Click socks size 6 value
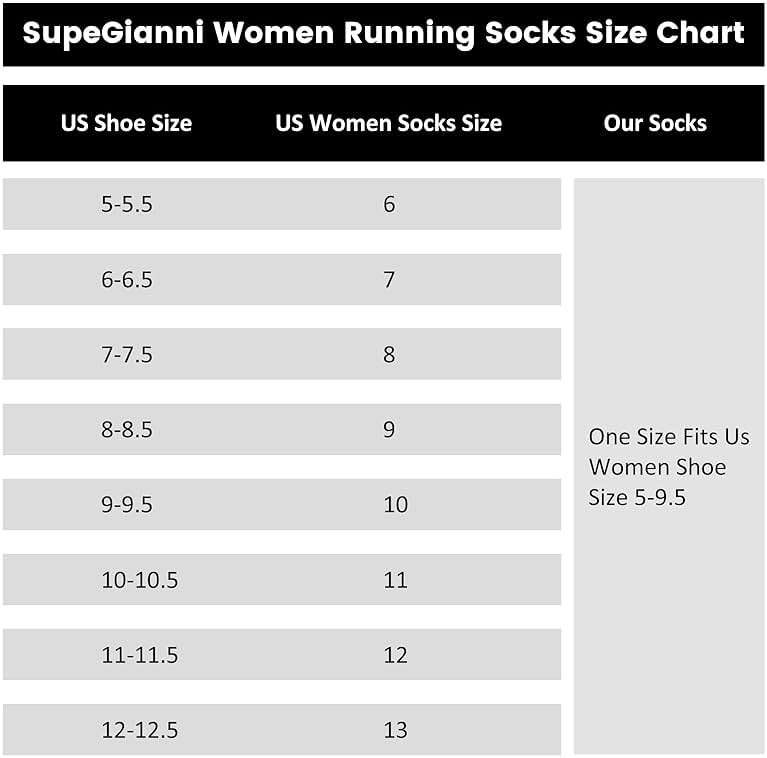Image resolution: width=767 pixels, height=758 pixels. 389,204
